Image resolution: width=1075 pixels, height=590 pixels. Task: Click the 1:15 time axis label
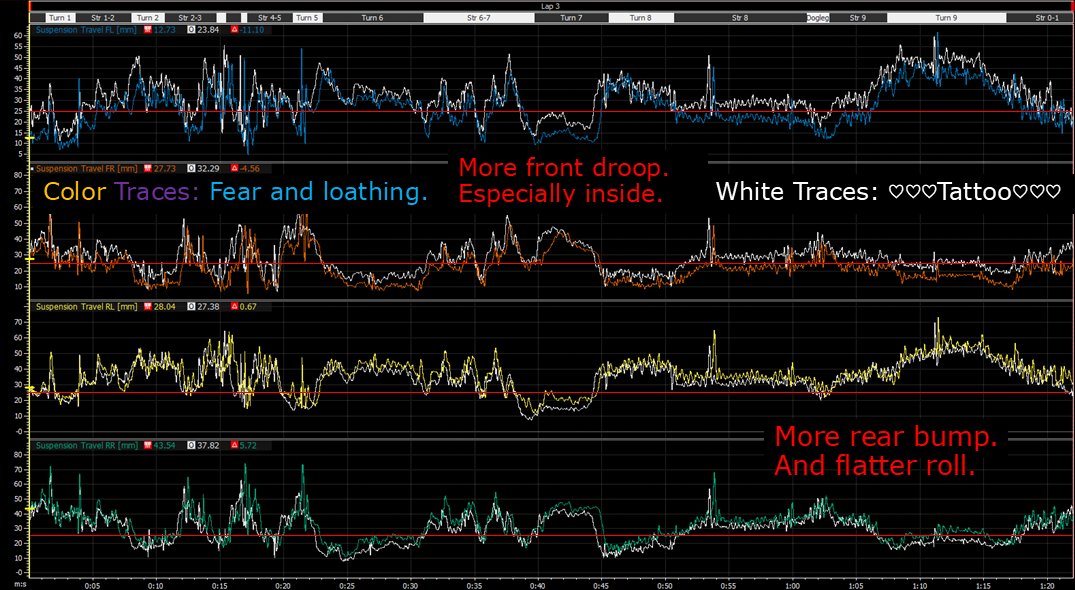(984, 585)
